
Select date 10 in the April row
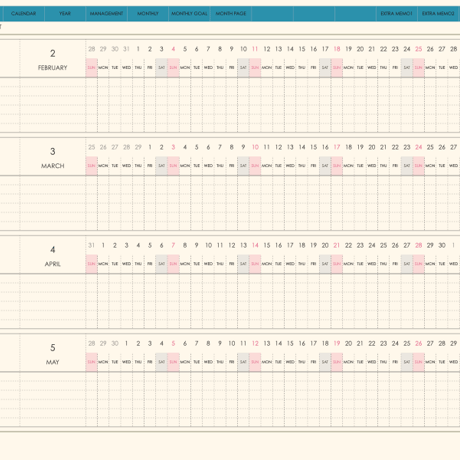[208, 245]
